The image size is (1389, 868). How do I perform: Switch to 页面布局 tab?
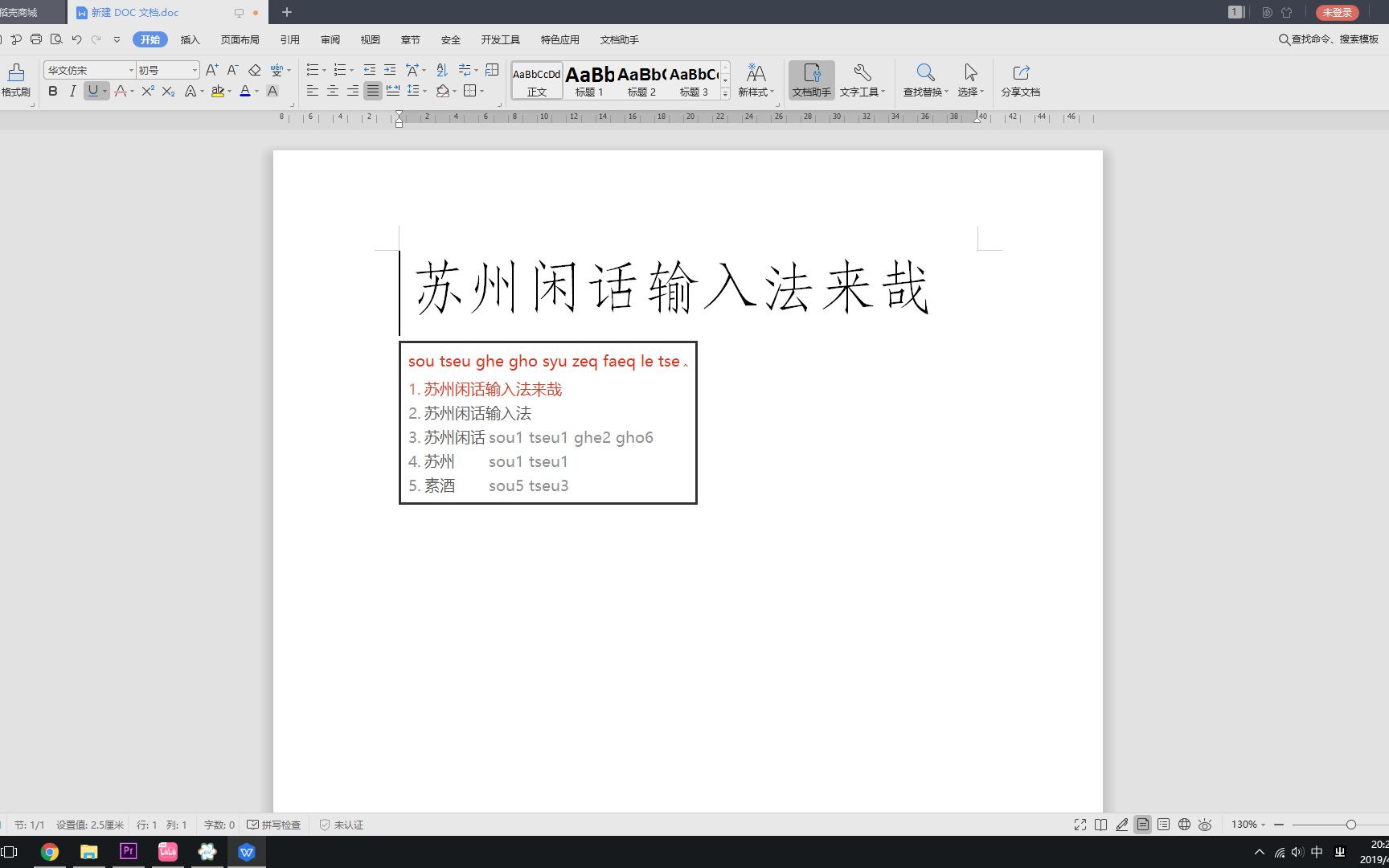point(240,39)
